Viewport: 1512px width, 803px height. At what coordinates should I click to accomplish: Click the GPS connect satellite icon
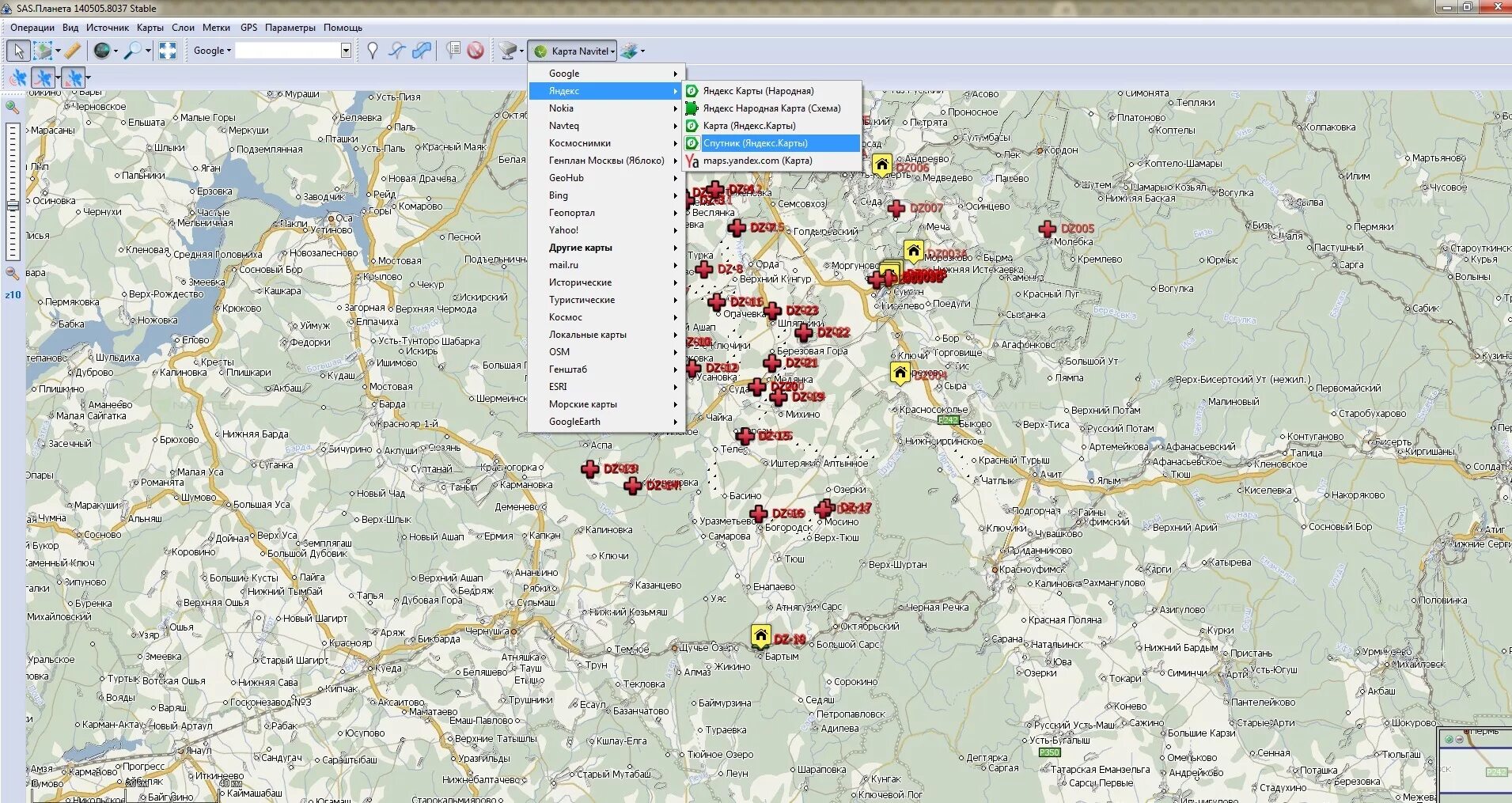click(18, 78)
